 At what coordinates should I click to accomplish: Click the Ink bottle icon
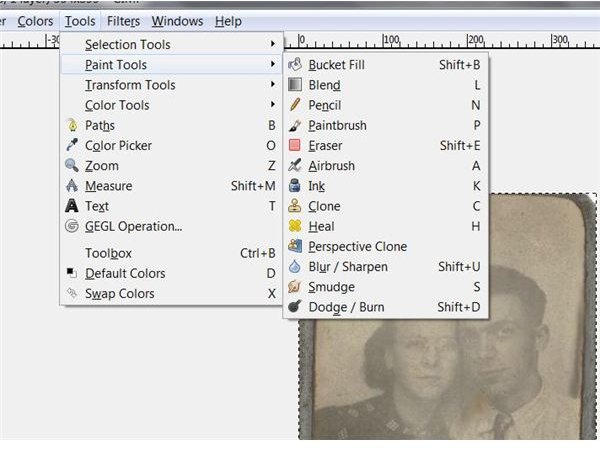tap(295, 186)
